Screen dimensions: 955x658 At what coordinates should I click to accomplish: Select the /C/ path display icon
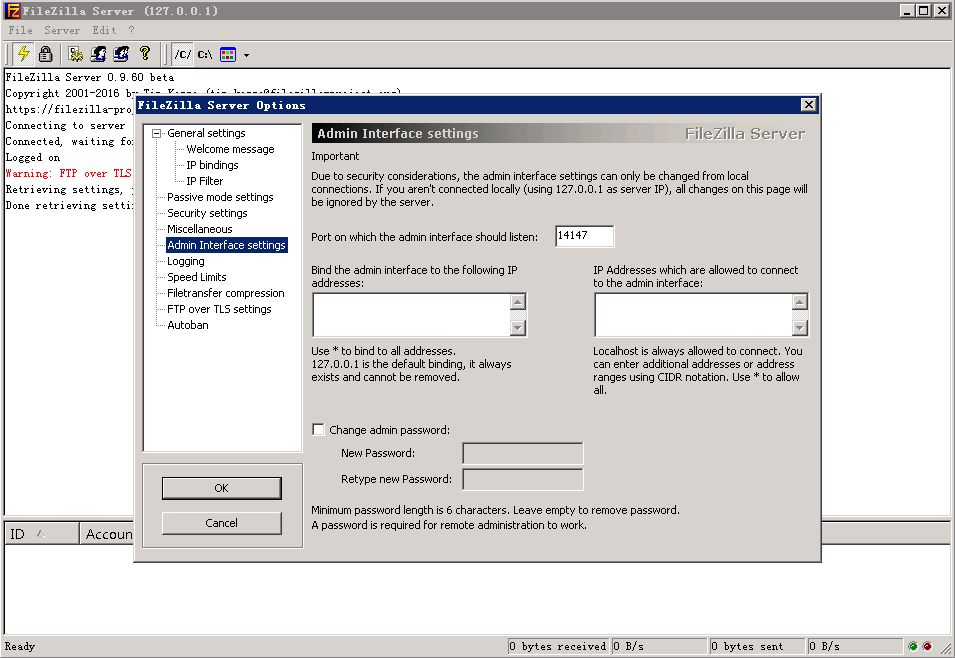point(182,54)
